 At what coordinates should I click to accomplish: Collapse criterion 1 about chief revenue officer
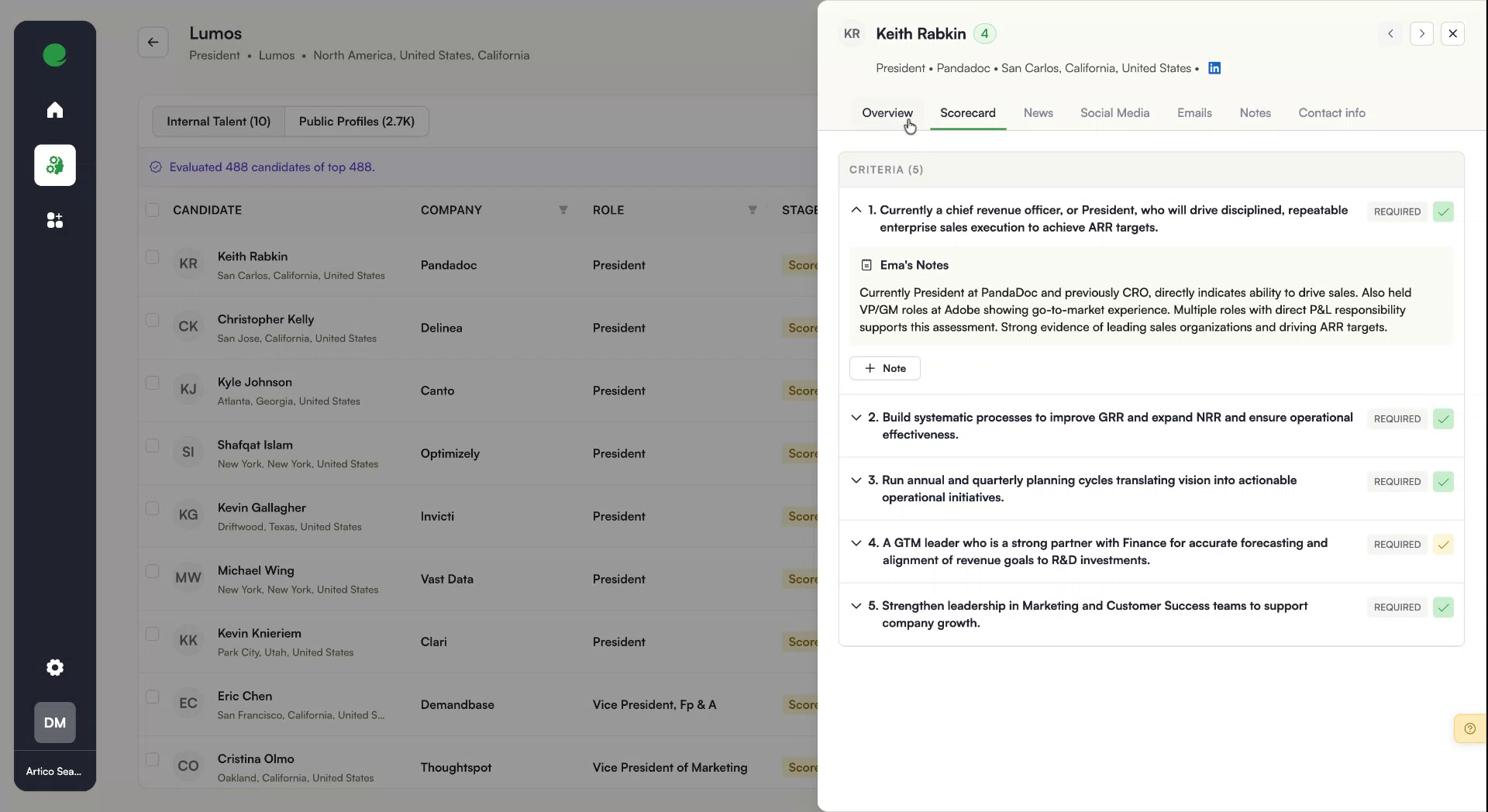click(856, 210)
